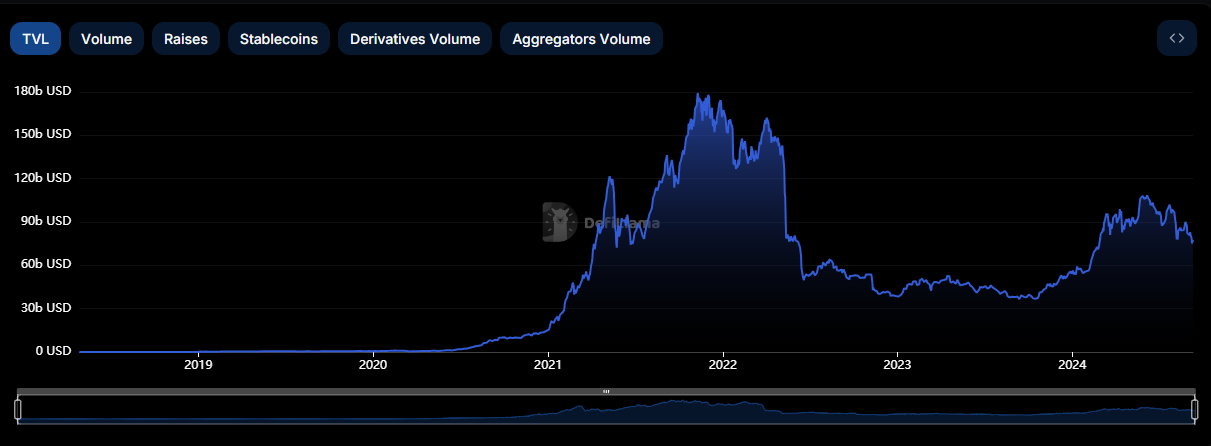Click the 90b USD axis label
1211x446 pixels.
pos(46,221)
